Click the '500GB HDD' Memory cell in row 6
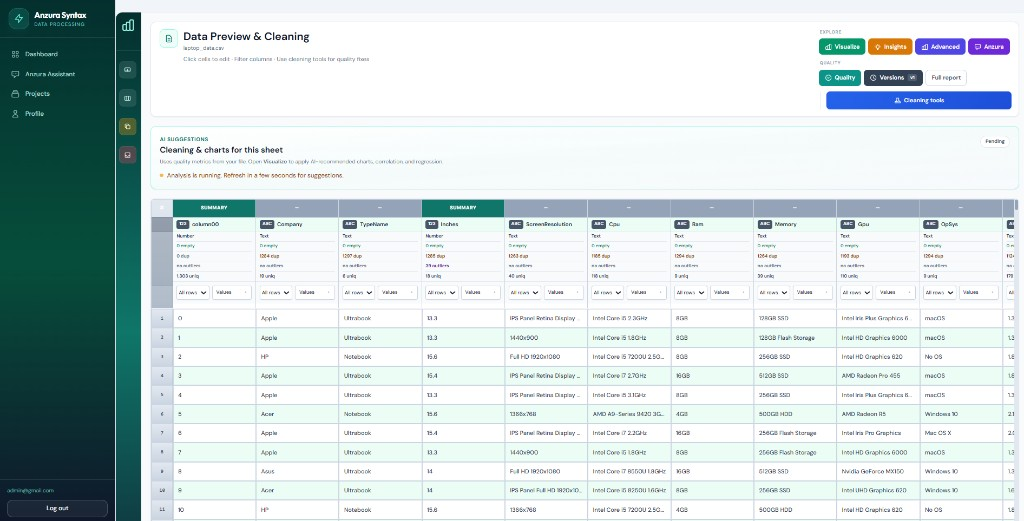Screen dimensions: 1024x521 click(795, 414)
